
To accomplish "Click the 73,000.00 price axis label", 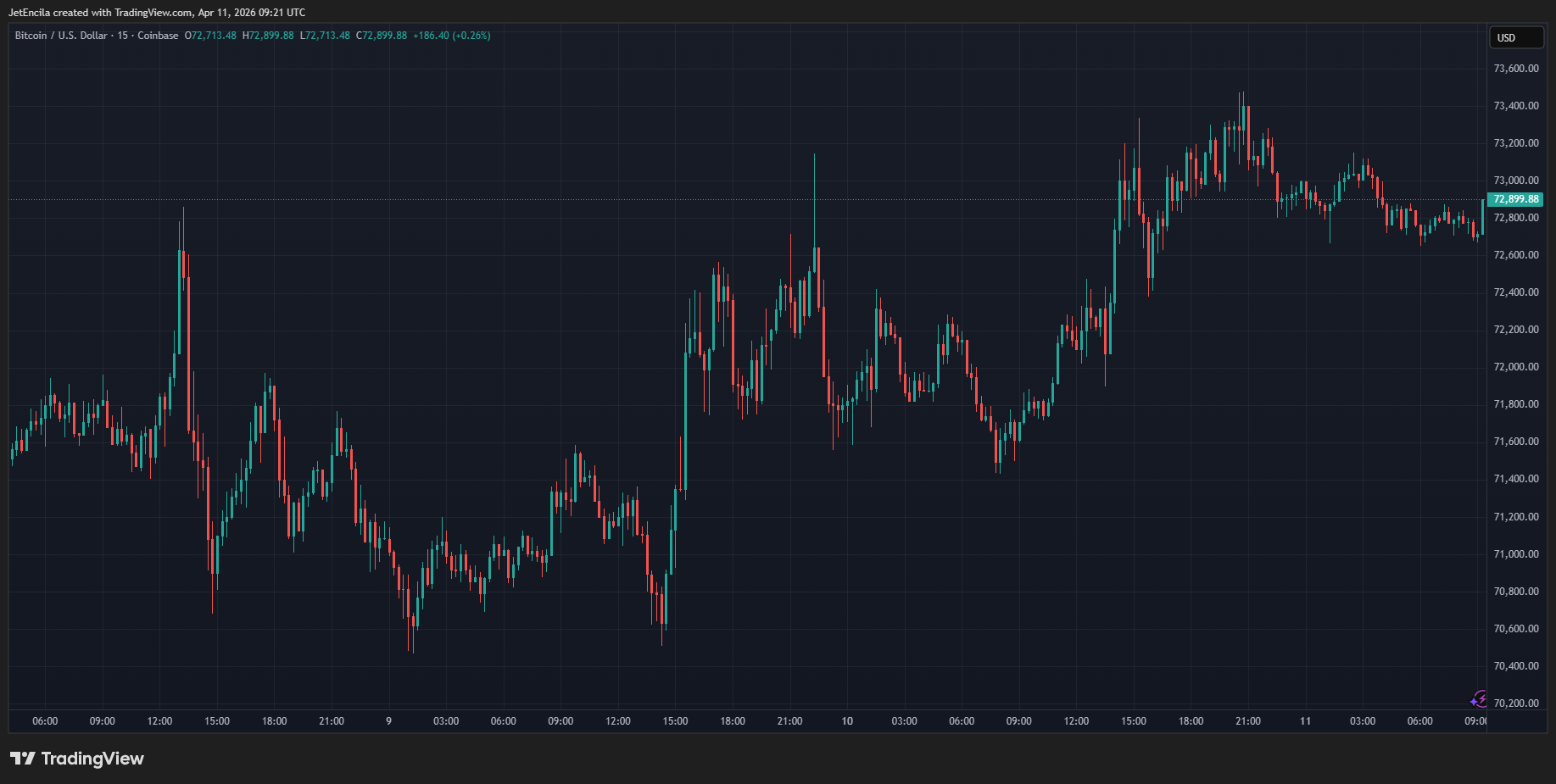I will pos(1516,181).
